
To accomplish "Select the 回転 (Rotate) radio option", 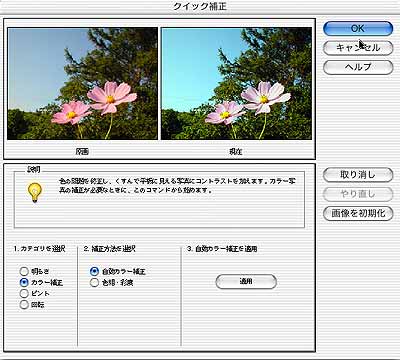I will pyautogui.click(x=24, y=304).
